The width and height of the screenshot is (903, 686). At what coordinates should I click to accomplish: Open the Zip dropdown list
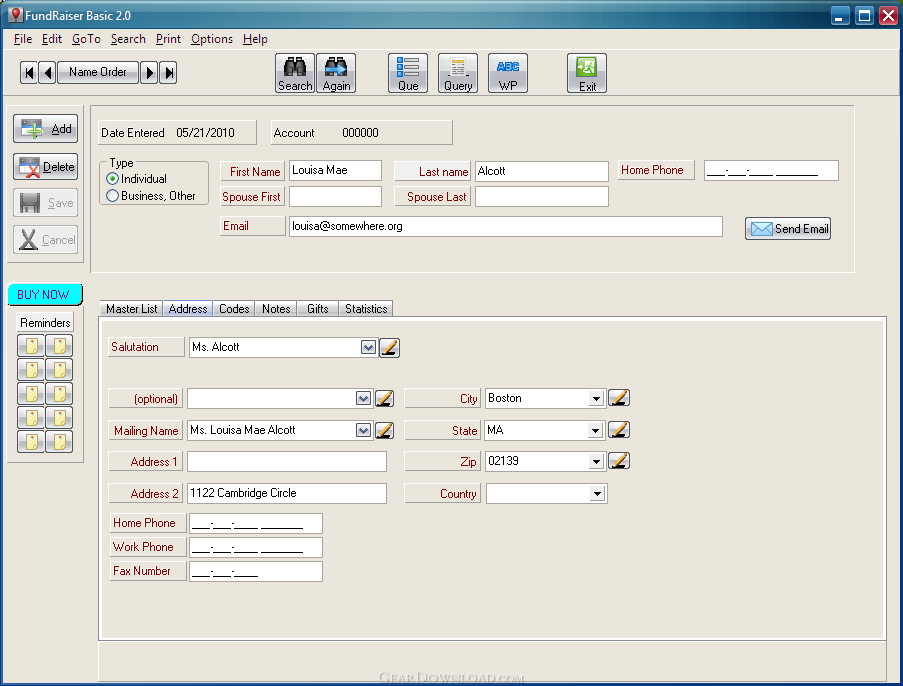[x=597, y=461]
